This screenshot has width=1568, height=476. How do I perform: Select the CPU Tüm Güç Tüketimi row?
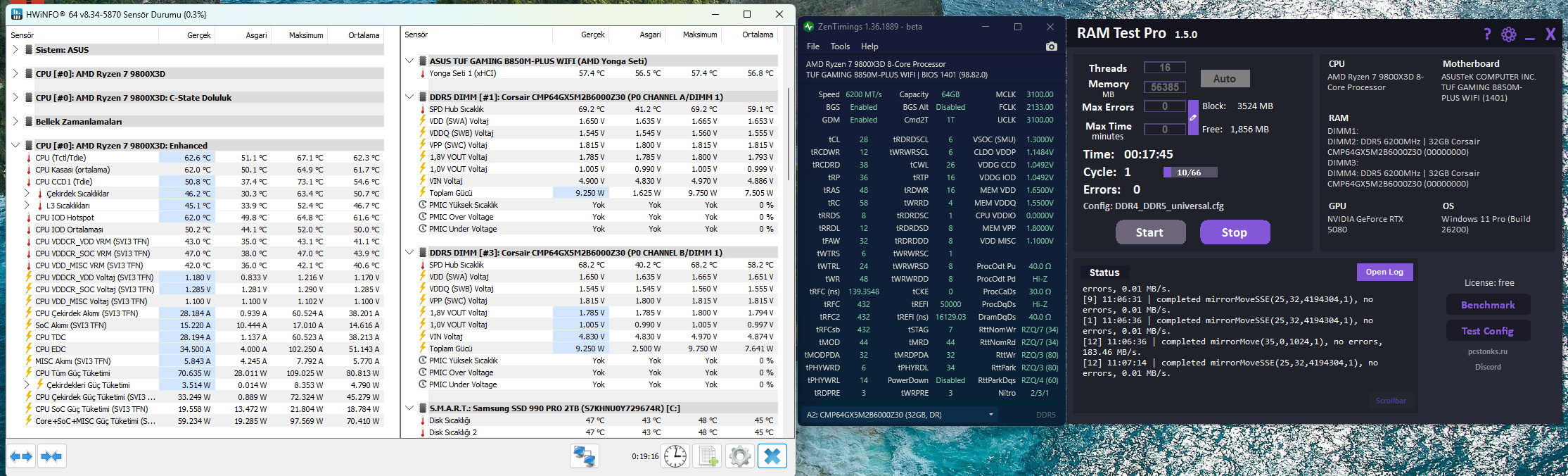204,373
